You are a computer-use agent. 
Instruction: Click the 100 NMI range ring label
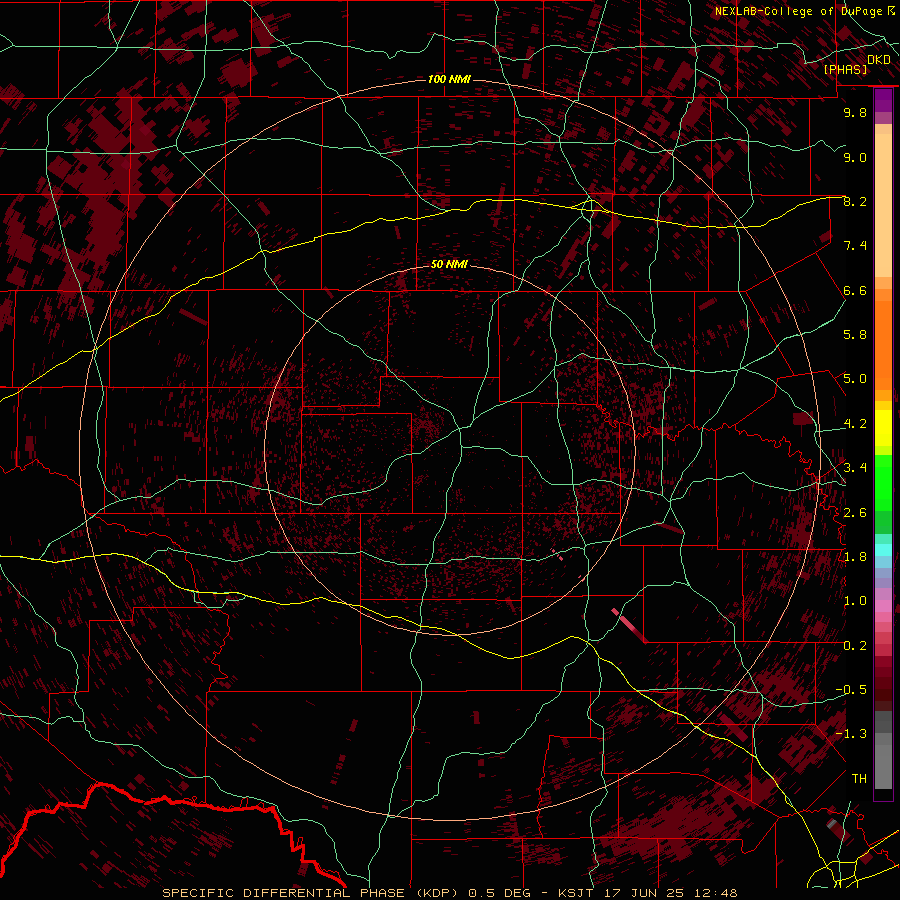[449, 79]
